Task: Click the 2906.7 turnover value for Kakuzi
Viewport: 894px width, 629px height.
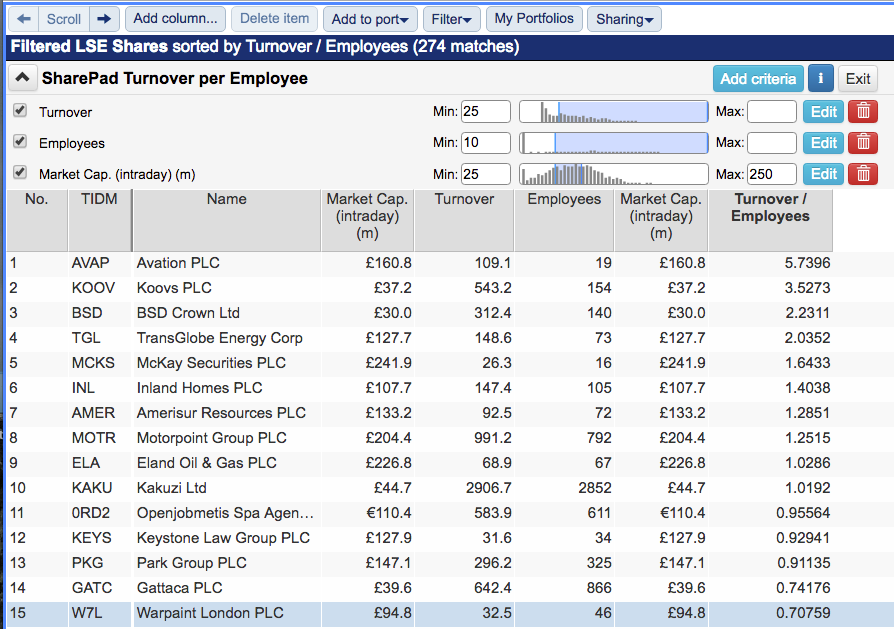Action: (x=489, y=488)
